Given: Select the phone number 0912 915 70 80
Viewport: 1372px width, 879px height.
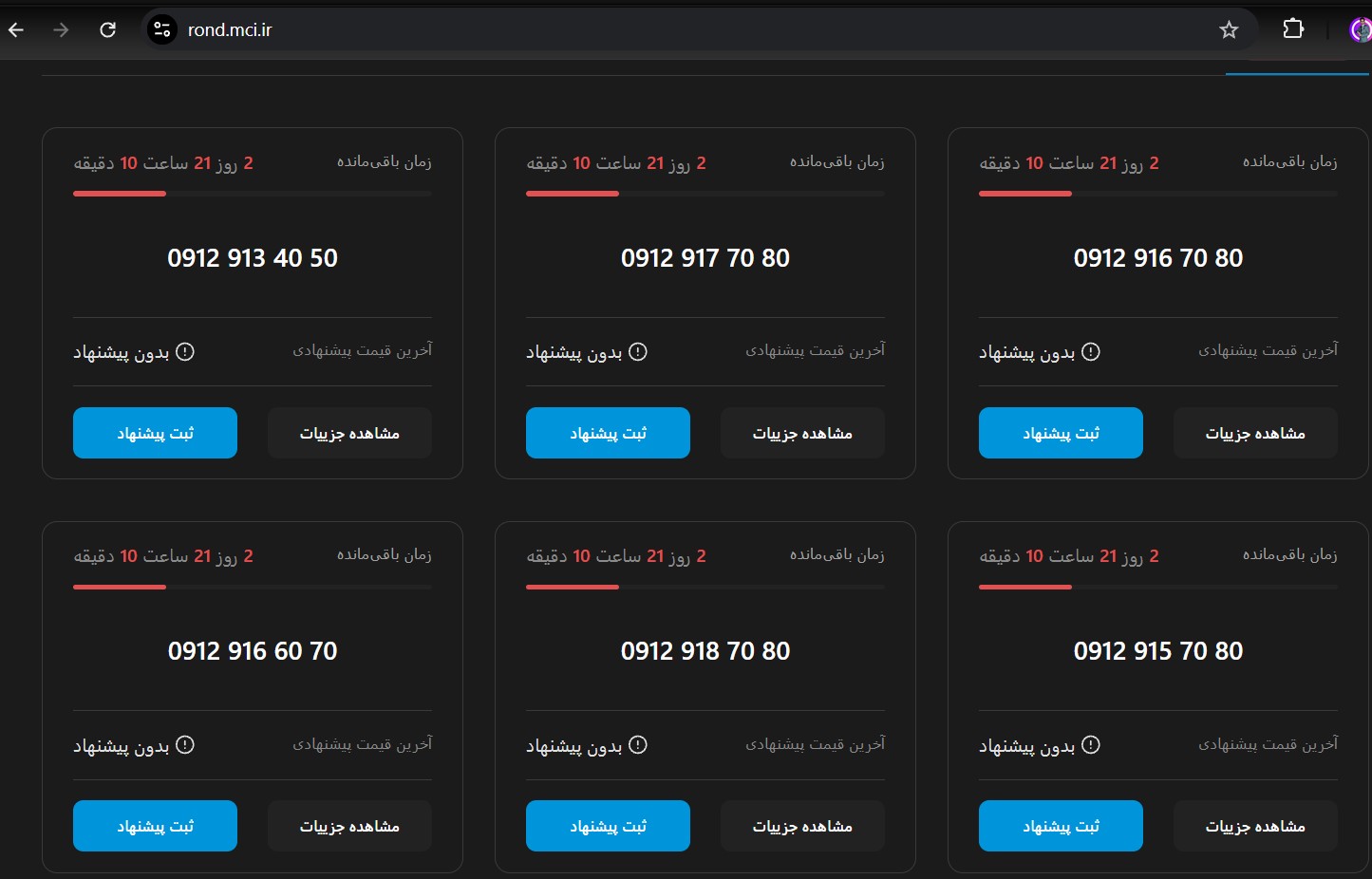Looking at the screenshot, I should (1158, 651).
